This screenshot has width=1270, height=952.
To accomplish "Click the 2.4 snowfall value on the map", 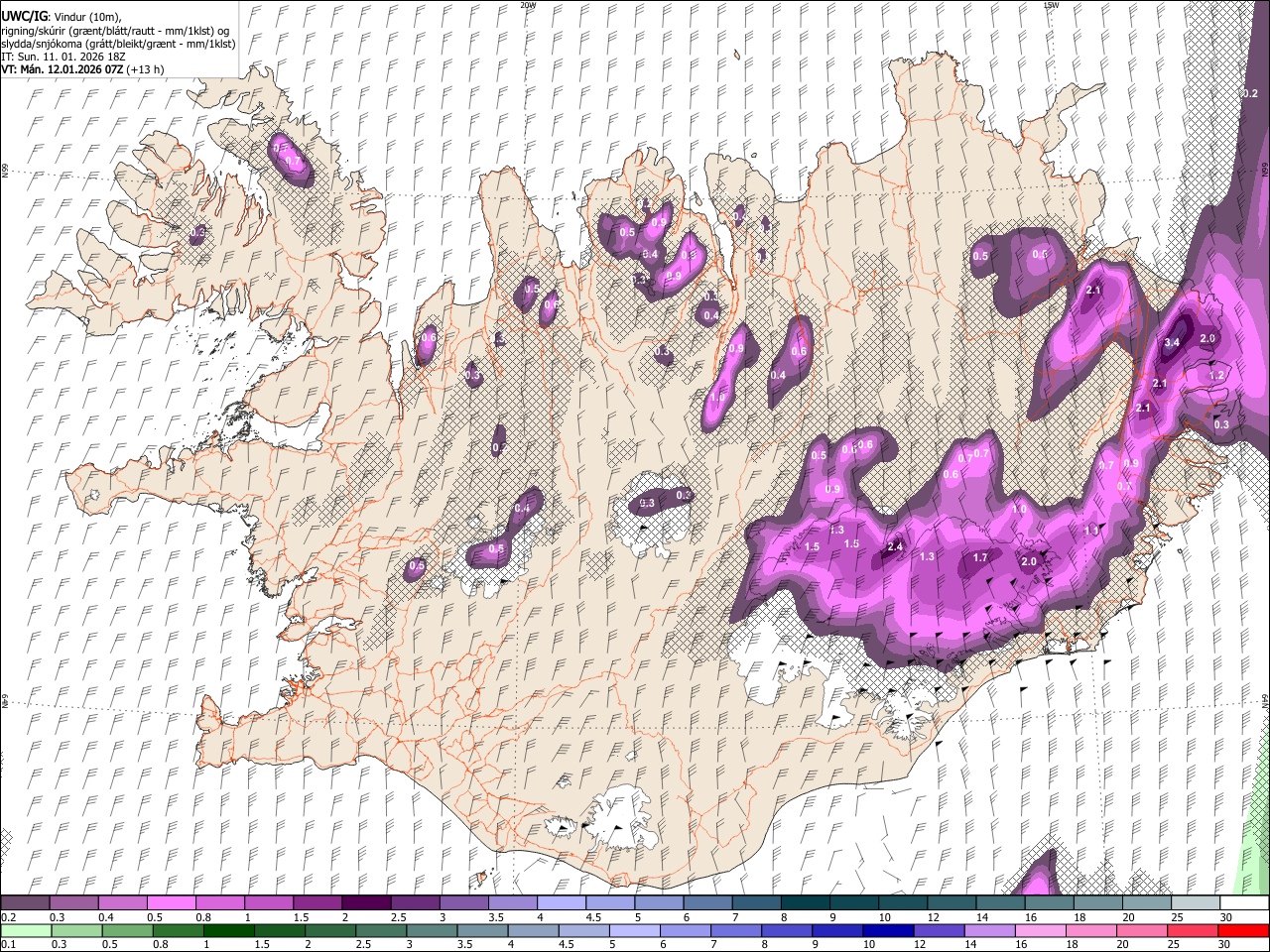I will point(895,546).
